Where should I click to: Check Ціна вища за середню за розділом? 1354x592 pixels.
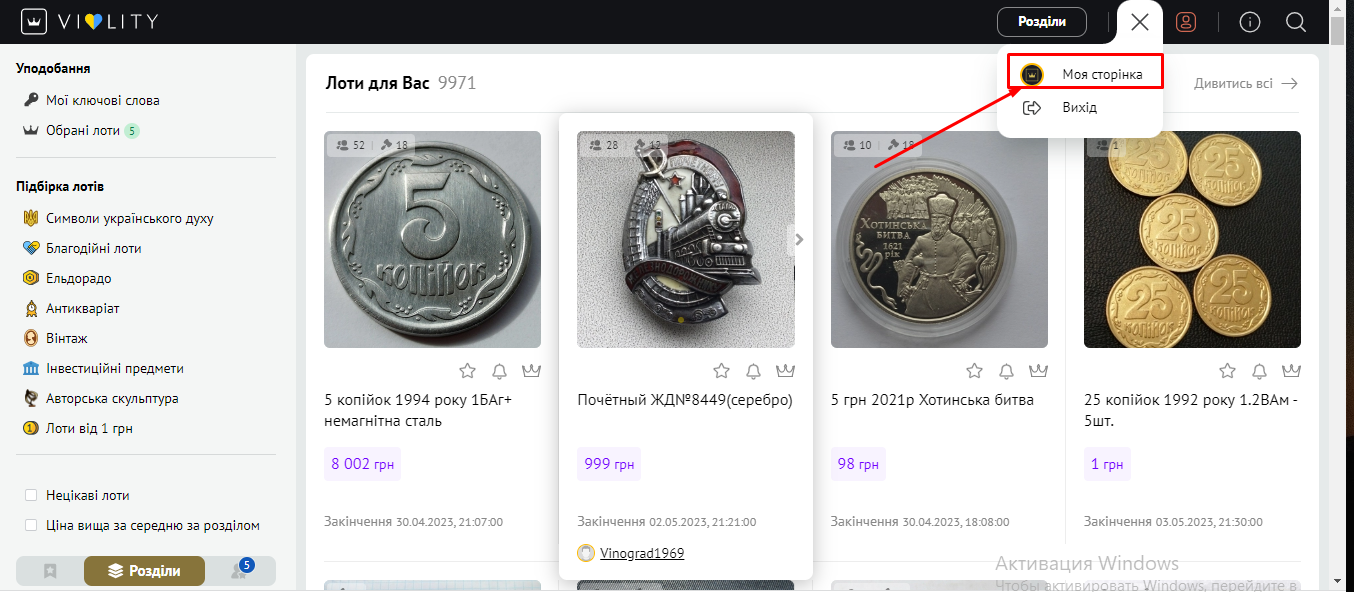(31, 525)
